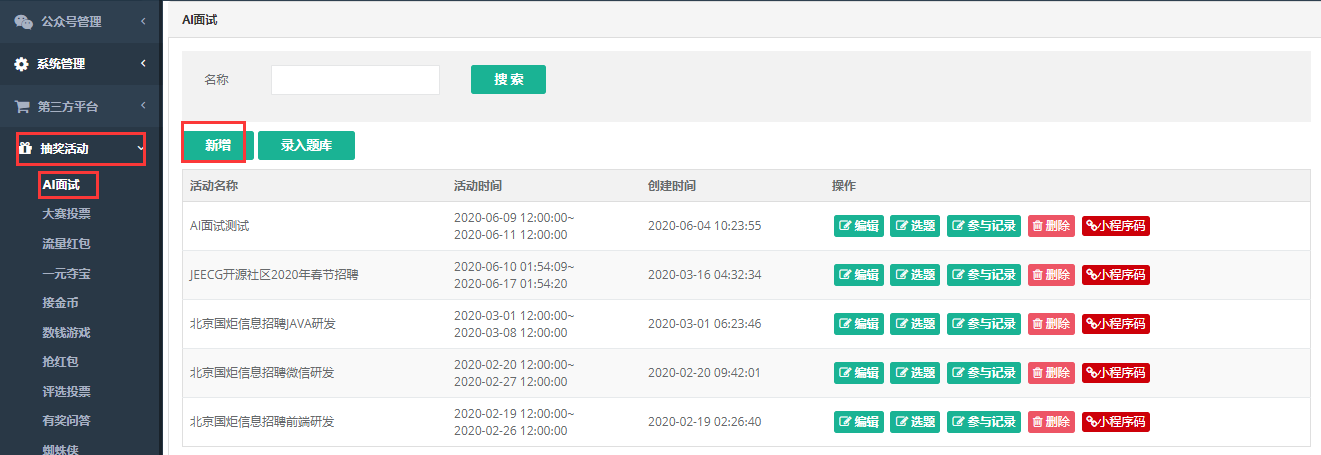
Task: Edit the 北京国炬信息招聘微信研发 row
Action: [x=859, y=373]
